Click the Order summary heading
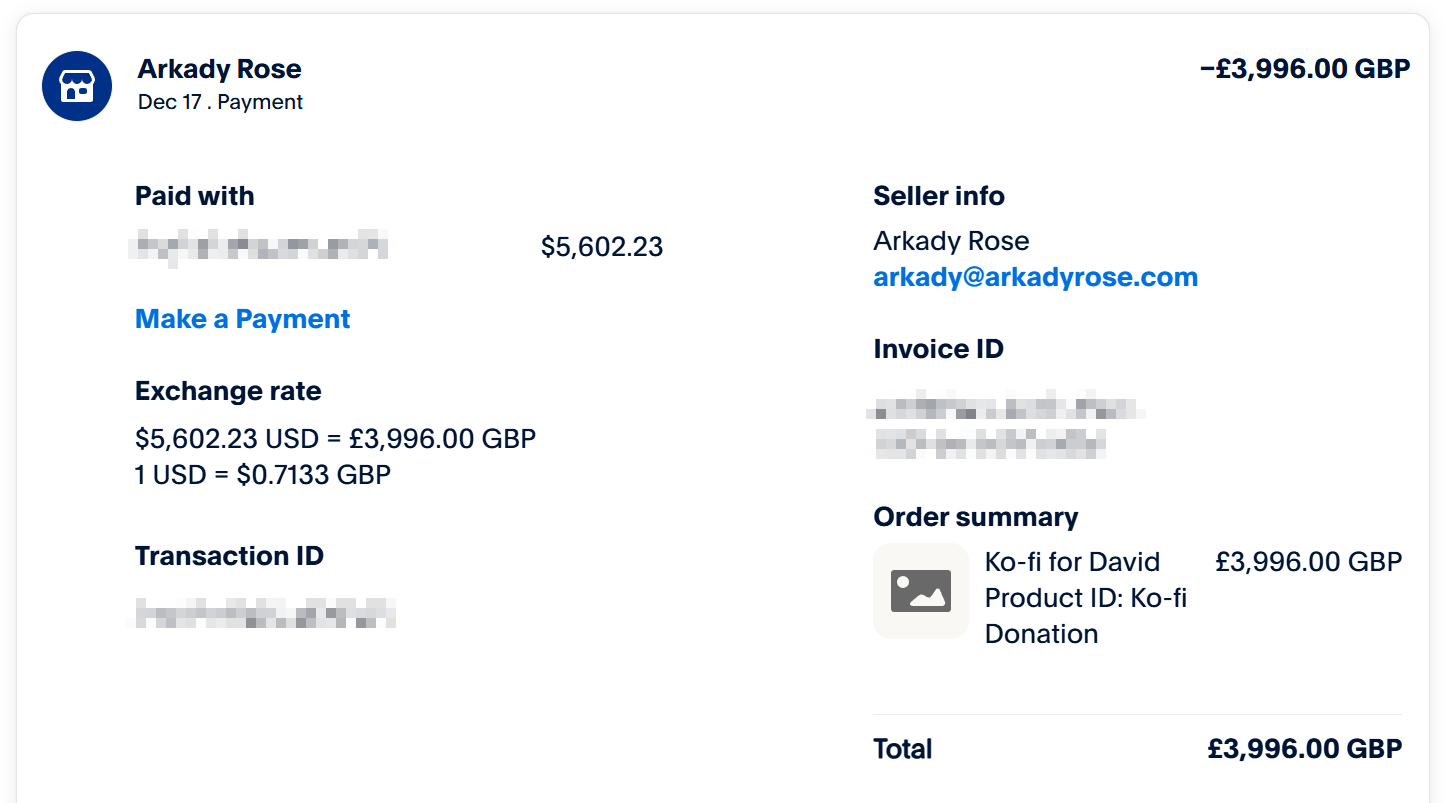Screen dimensions: 1450x803 click(975, 517)
